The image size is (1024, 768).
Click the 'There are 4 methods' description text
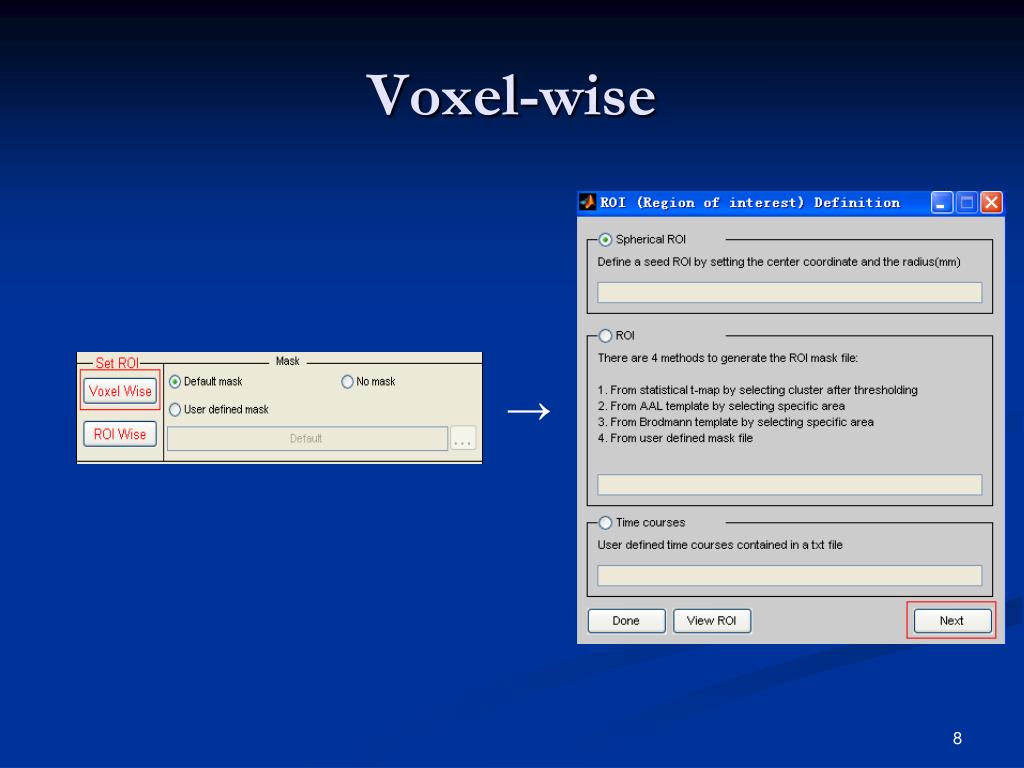728,358
